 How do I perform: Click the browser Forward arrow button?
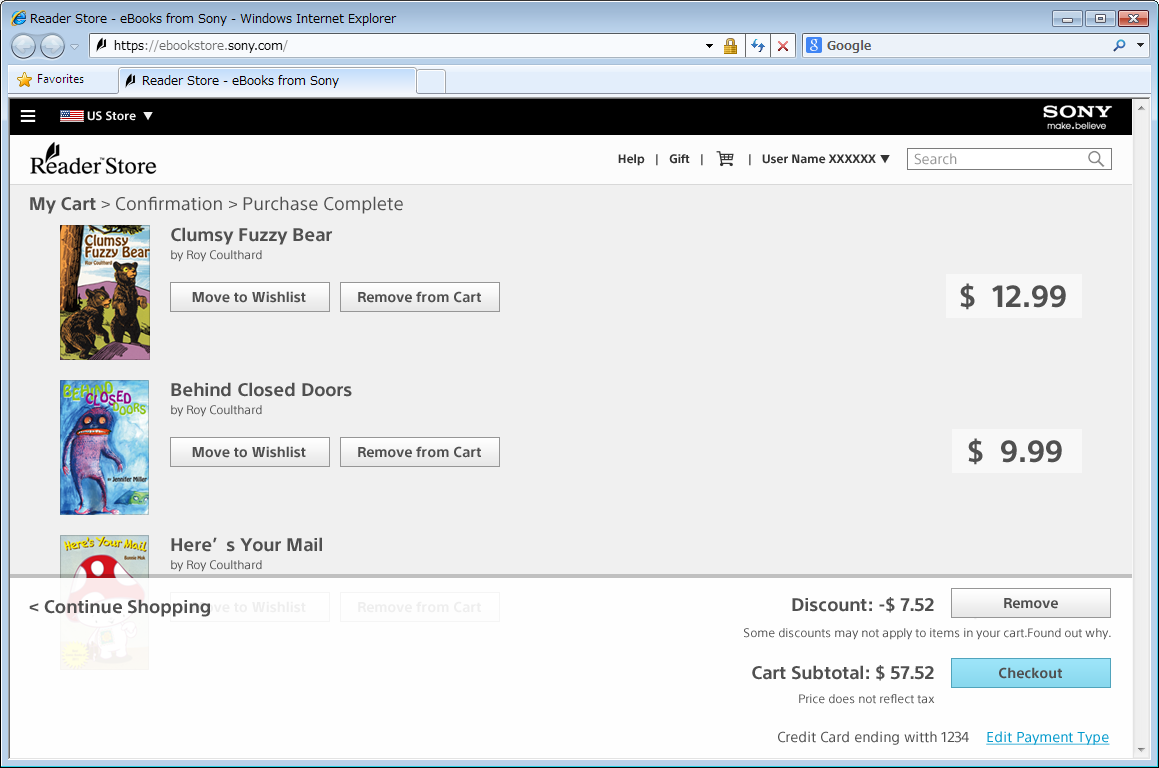tap(52, 46)
